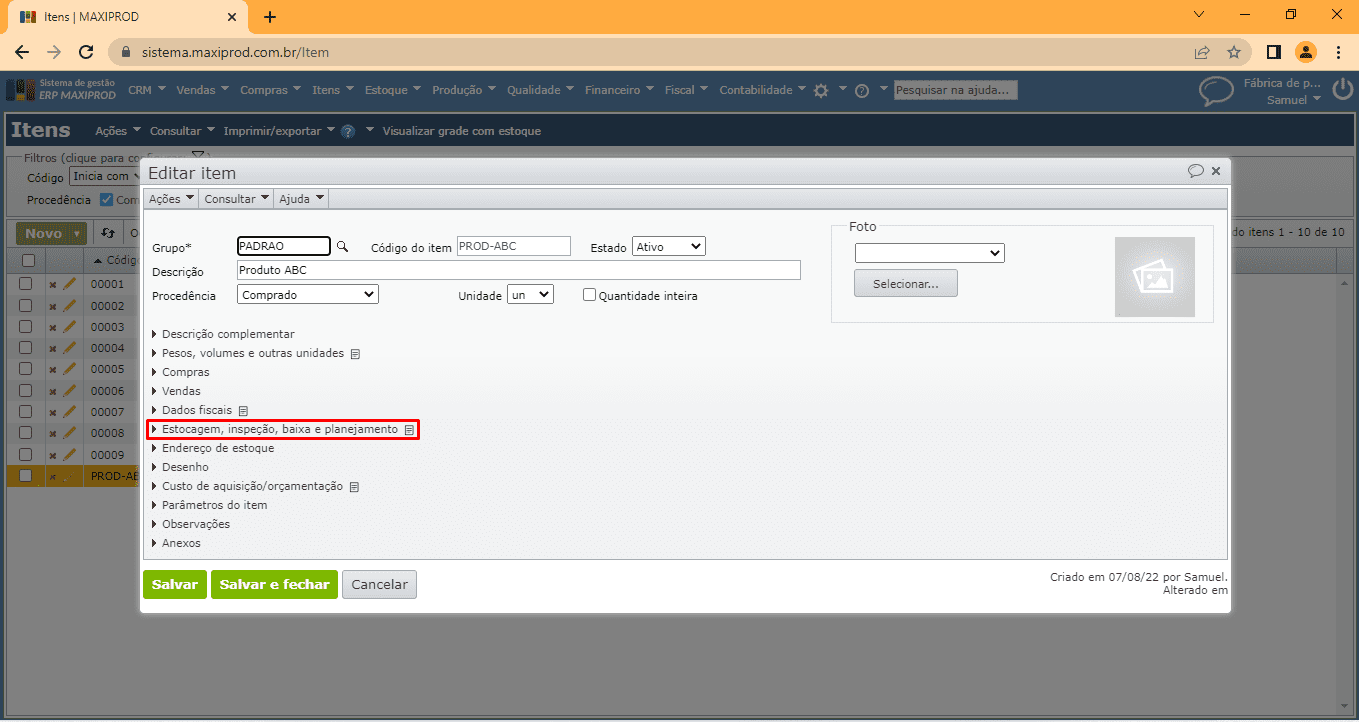This screenshot has width=1359, height=722.
Task: Toggle the Quantidade inteira checkbox
Action: (589, 295)
